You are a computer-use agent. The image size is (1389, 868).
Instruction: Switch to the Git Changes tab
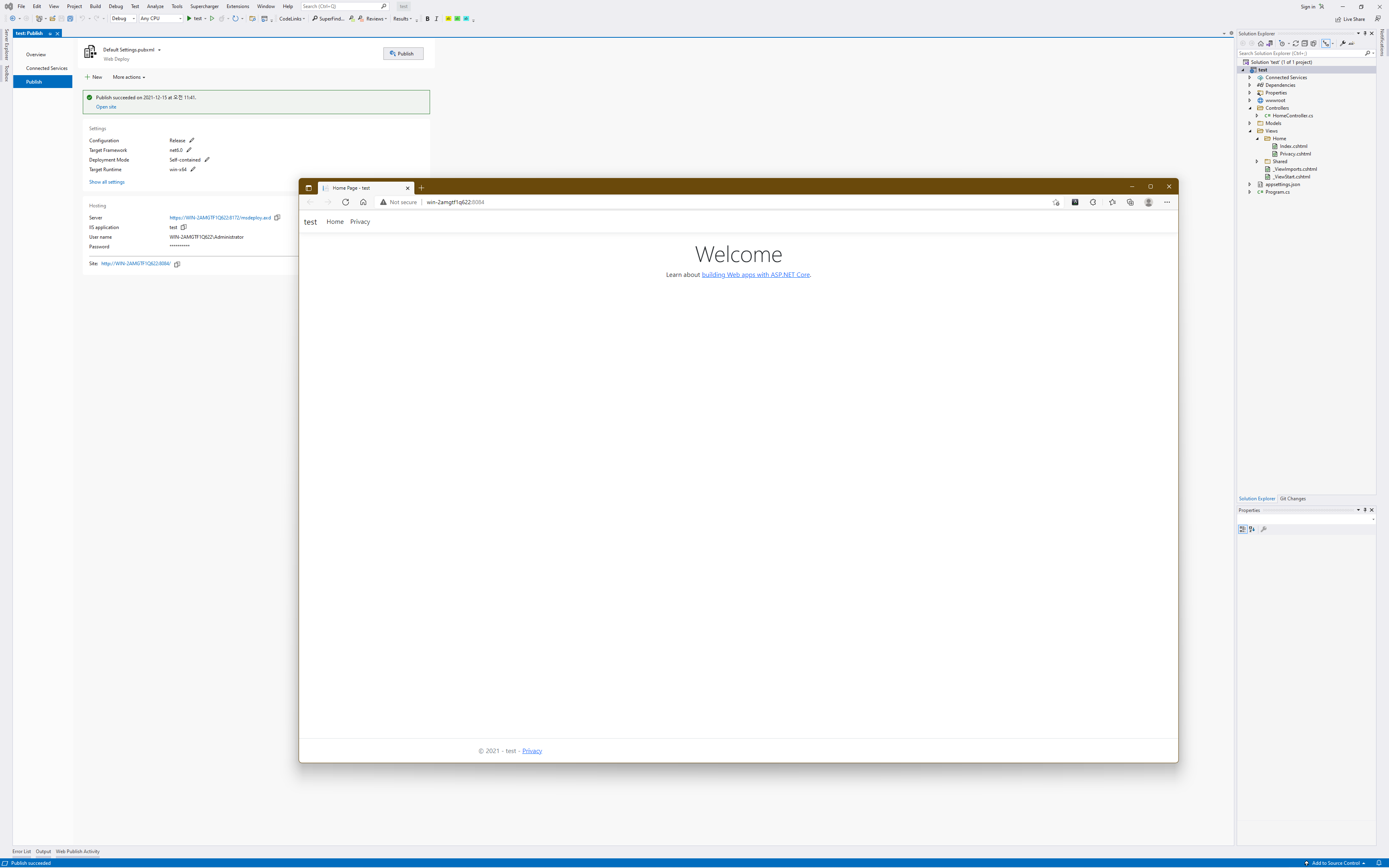(1293, 498)
